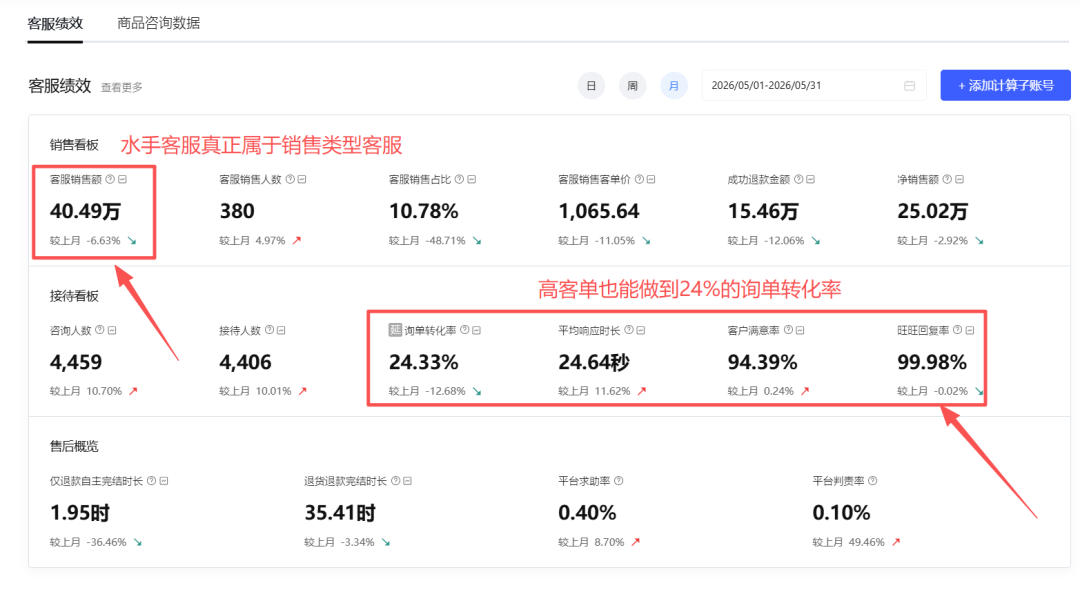Image resolution: width=1080 pixels, height=590 pixels.
Task: Click the 99.98% reply rate value
Action: pyautogui.click(x=932, y=362)
